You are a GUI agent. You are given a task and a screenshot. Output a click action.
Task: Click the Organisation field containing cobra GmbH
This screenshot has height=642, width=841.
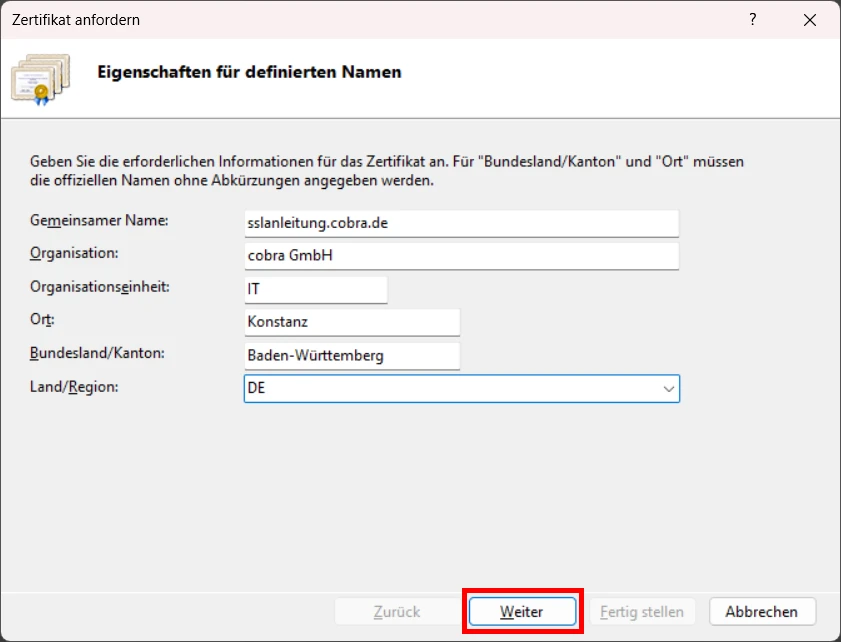[461, 256]
